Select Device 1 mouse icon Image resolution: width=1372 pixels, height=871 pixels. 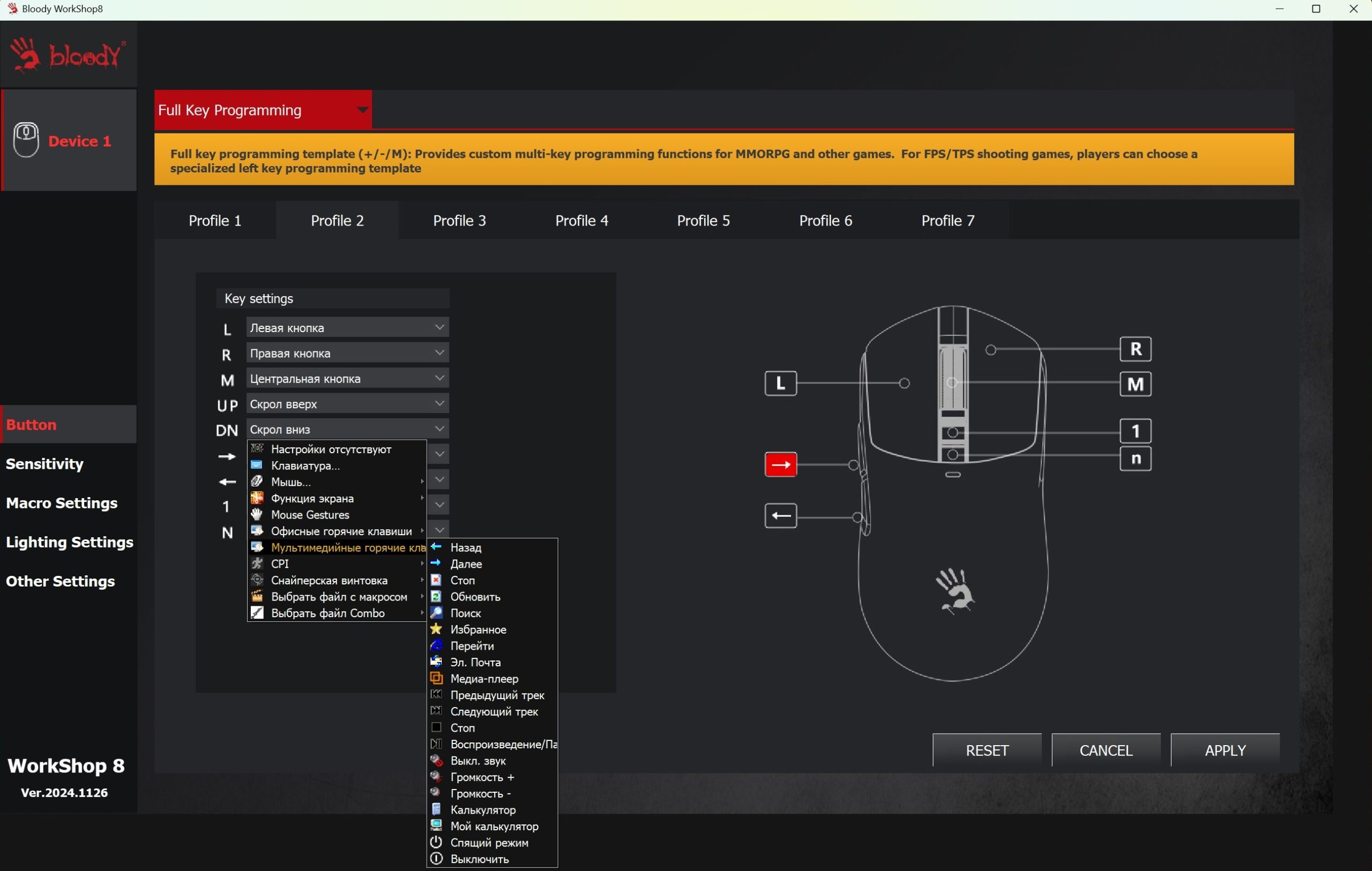[26, 140]
